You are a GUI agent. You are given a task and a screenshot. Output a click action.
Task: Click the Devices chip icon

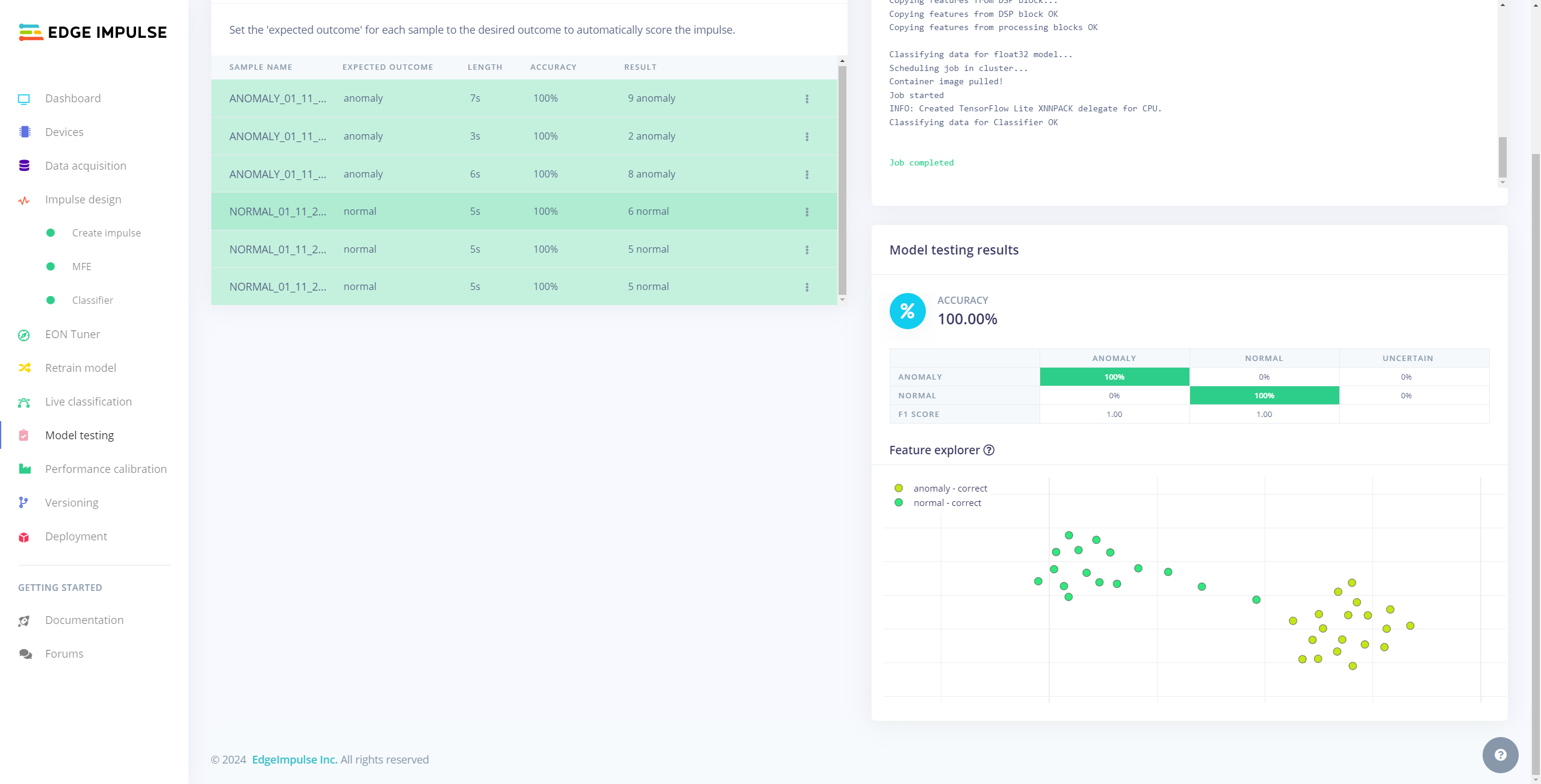pos(24,132)
